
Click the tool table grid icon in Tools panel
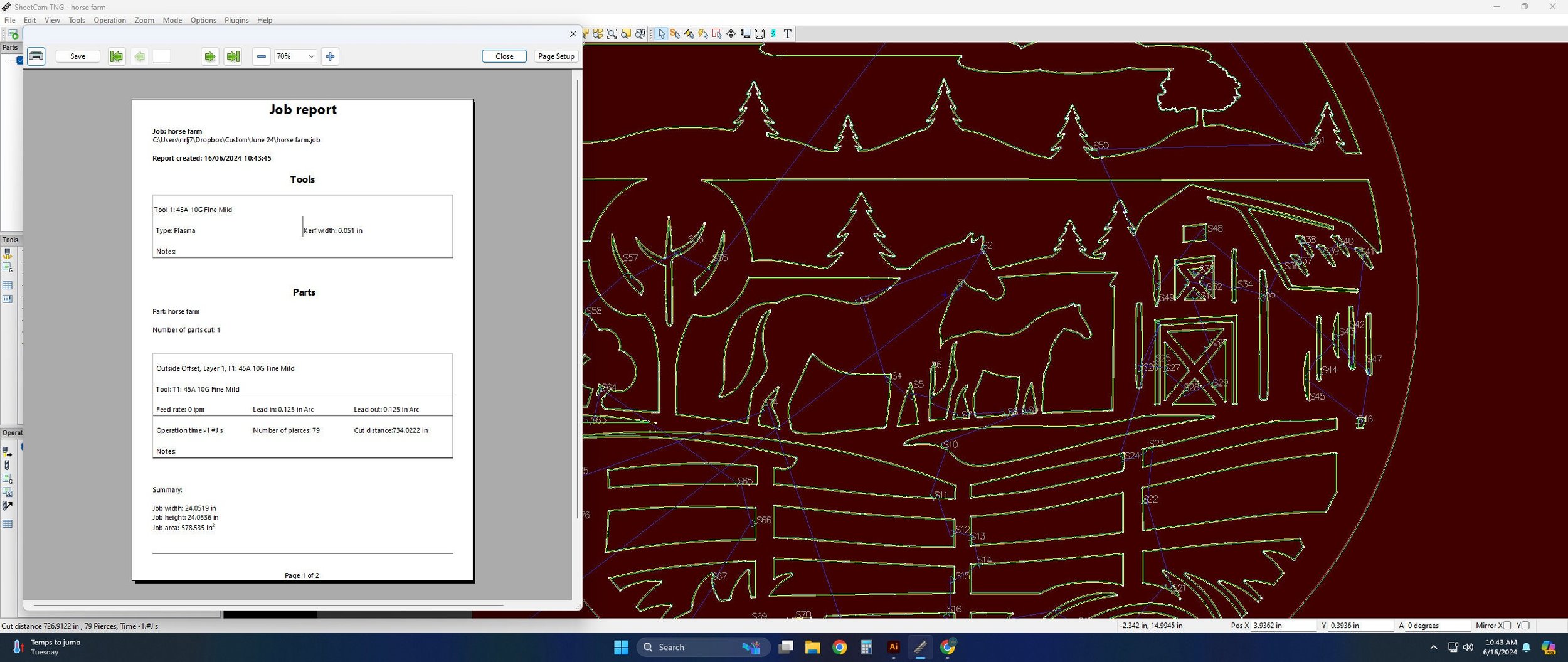pyautogui.click(x=8, y=286)
